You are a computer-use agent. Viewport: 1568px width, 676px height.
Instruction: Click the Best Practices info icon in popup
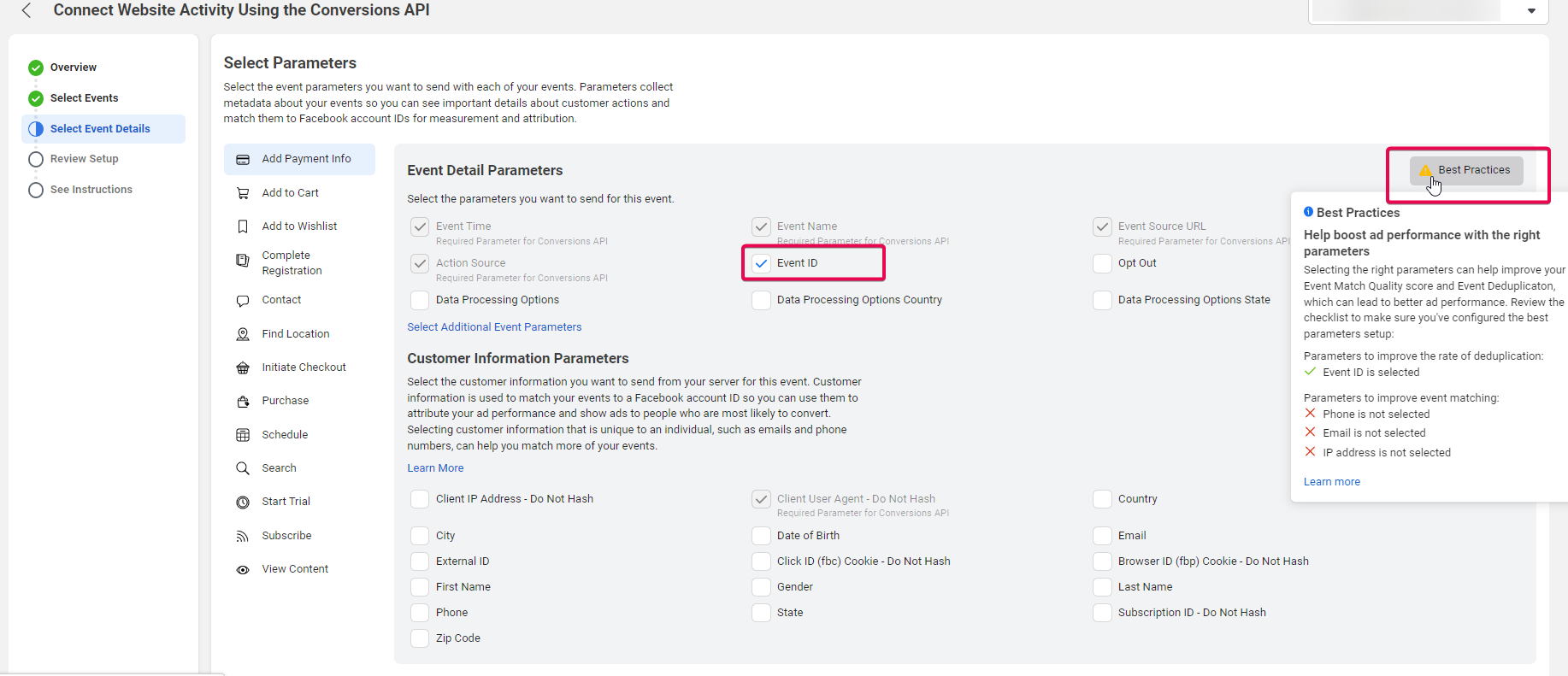[1308, 212]
